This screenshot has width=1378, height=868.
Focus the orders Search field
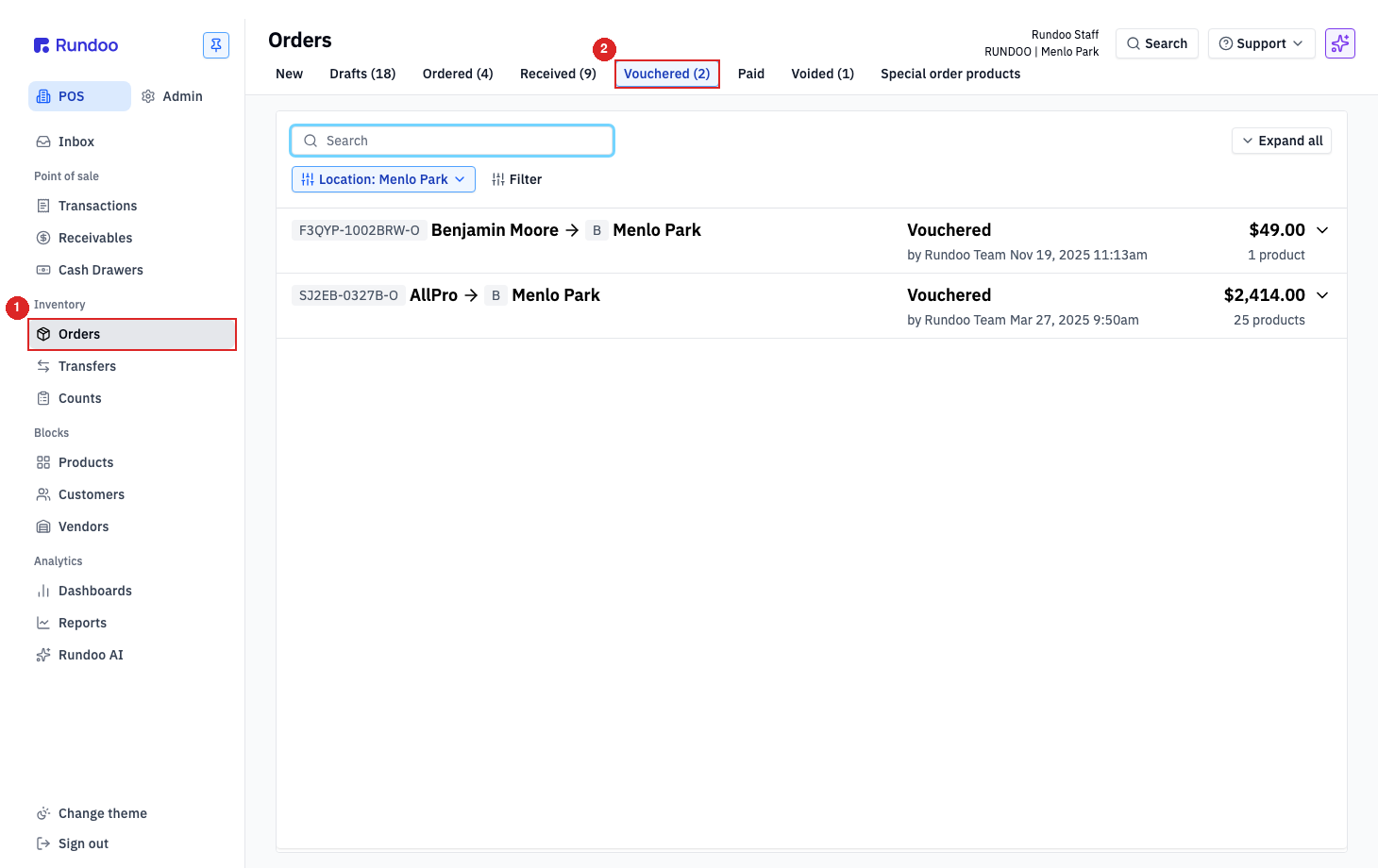click(x=452, y=141)
